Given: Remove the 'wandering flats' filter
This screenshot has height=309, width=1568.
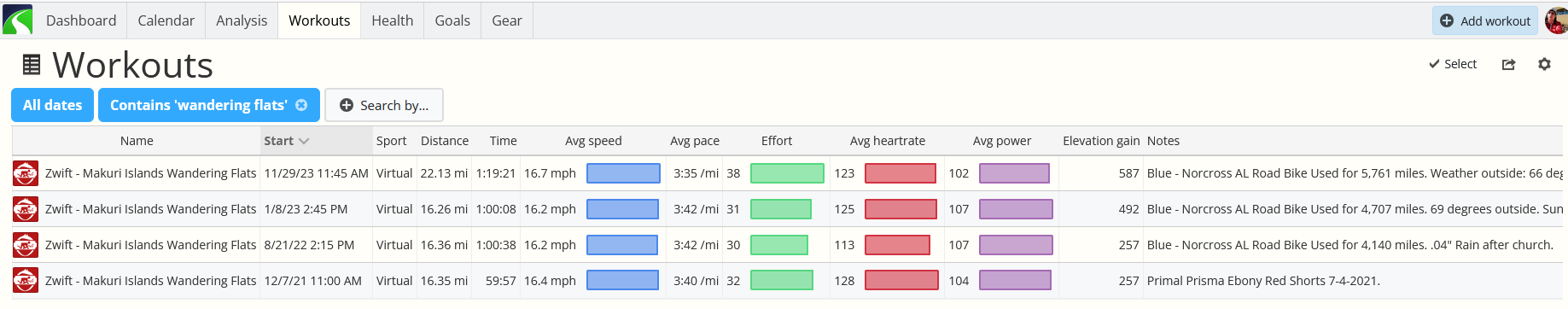Looking at the screenshot, I should coord(301,105).
